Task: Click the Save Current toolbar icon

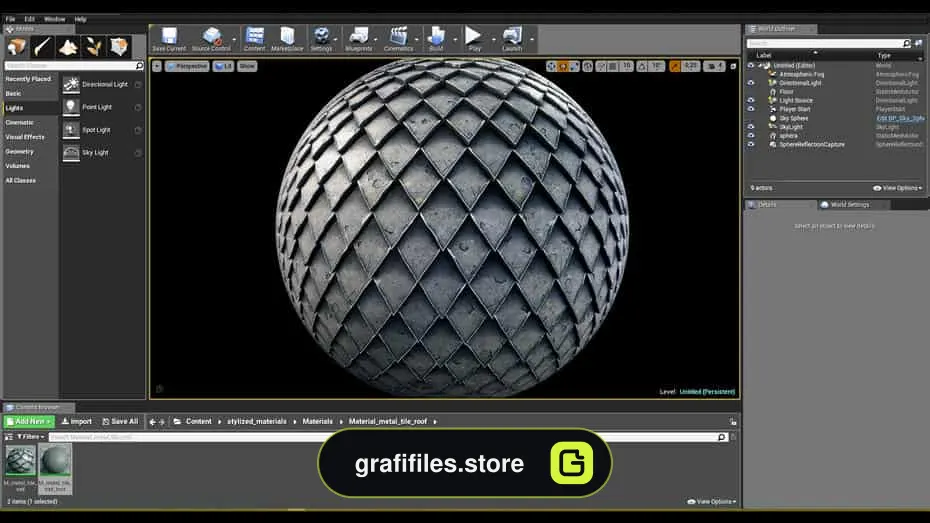Action: 169,39
